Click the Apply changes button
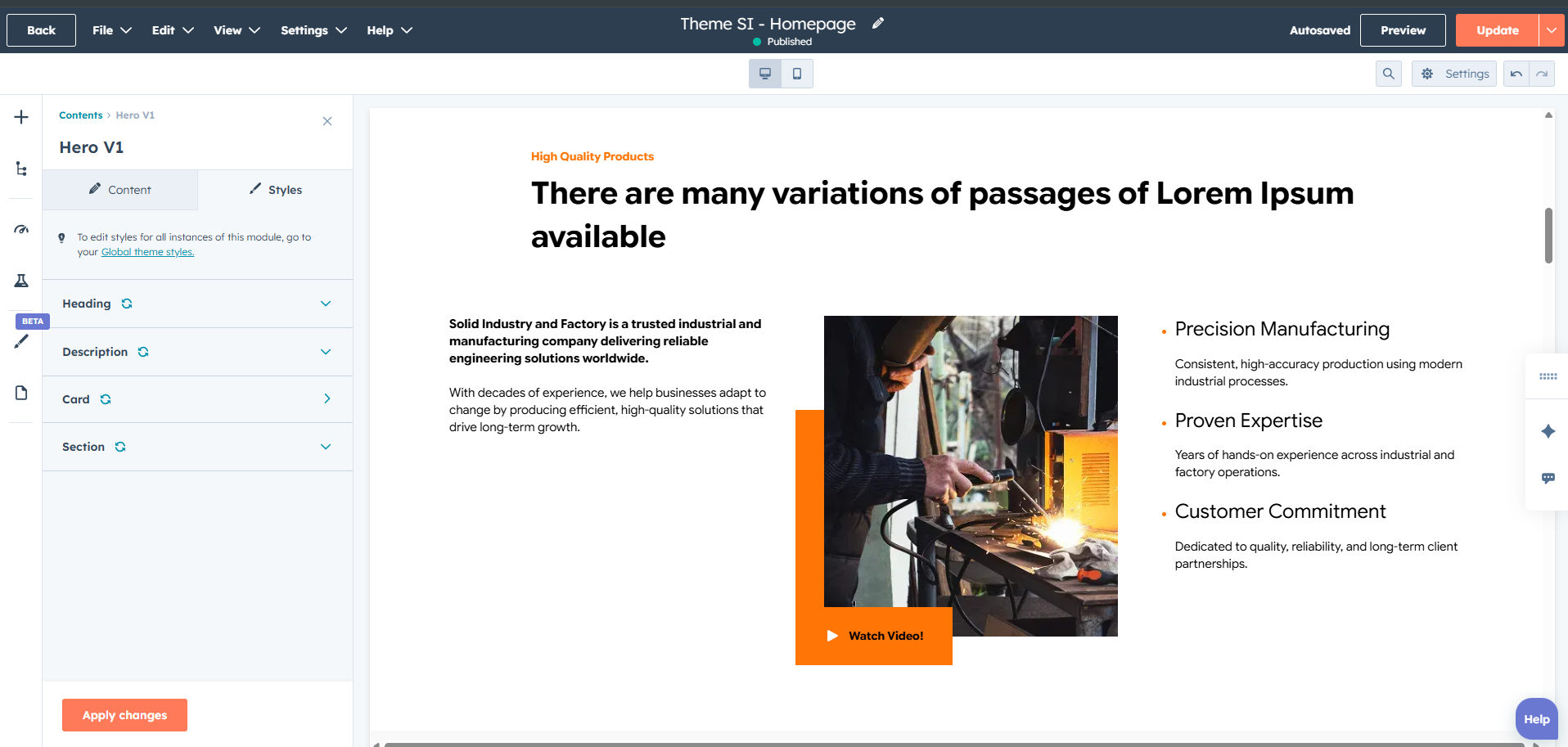The width and height of the screenshot is (1568, 747). coord(124,715)
